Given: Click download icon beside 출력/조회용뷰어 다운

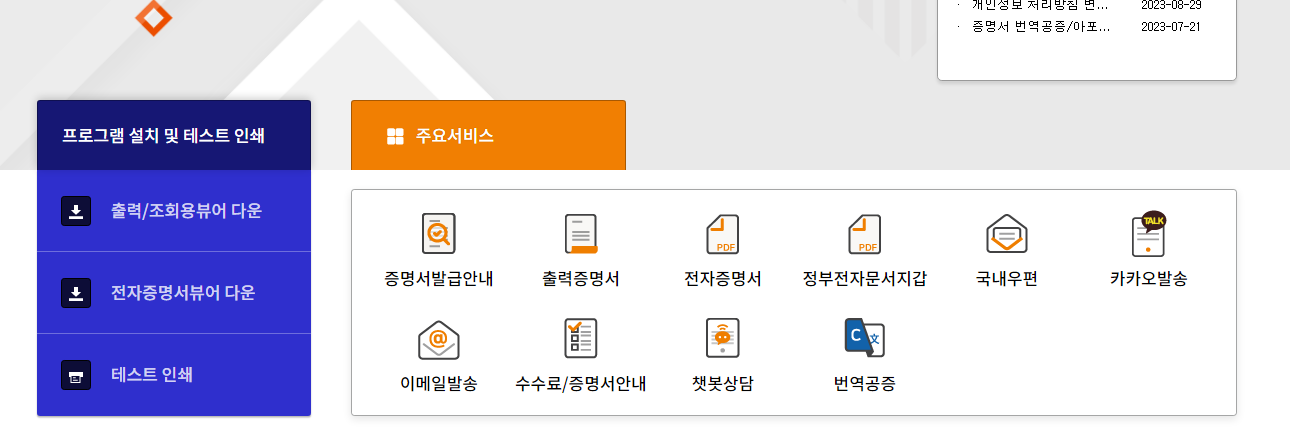Looking at the screenshot, I should click(x=76, y=211).
